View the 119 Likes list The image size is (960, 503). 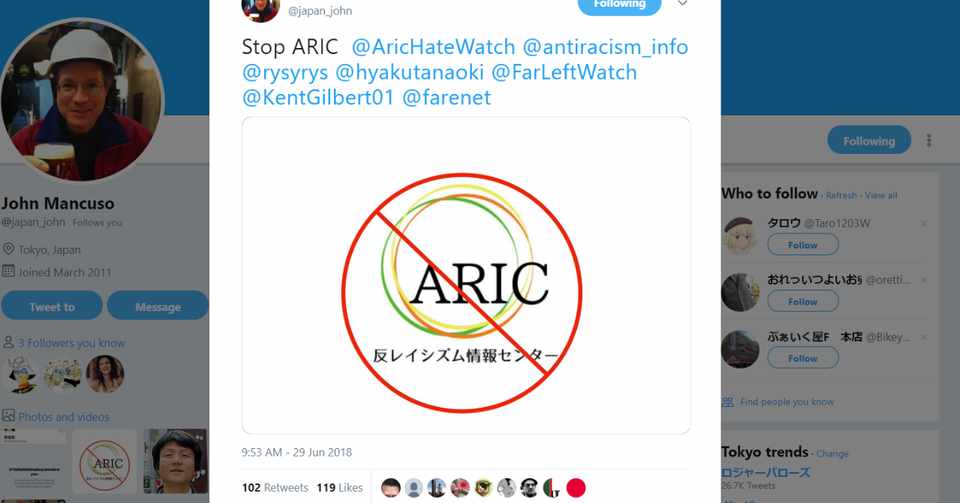(x=340, y=488)
